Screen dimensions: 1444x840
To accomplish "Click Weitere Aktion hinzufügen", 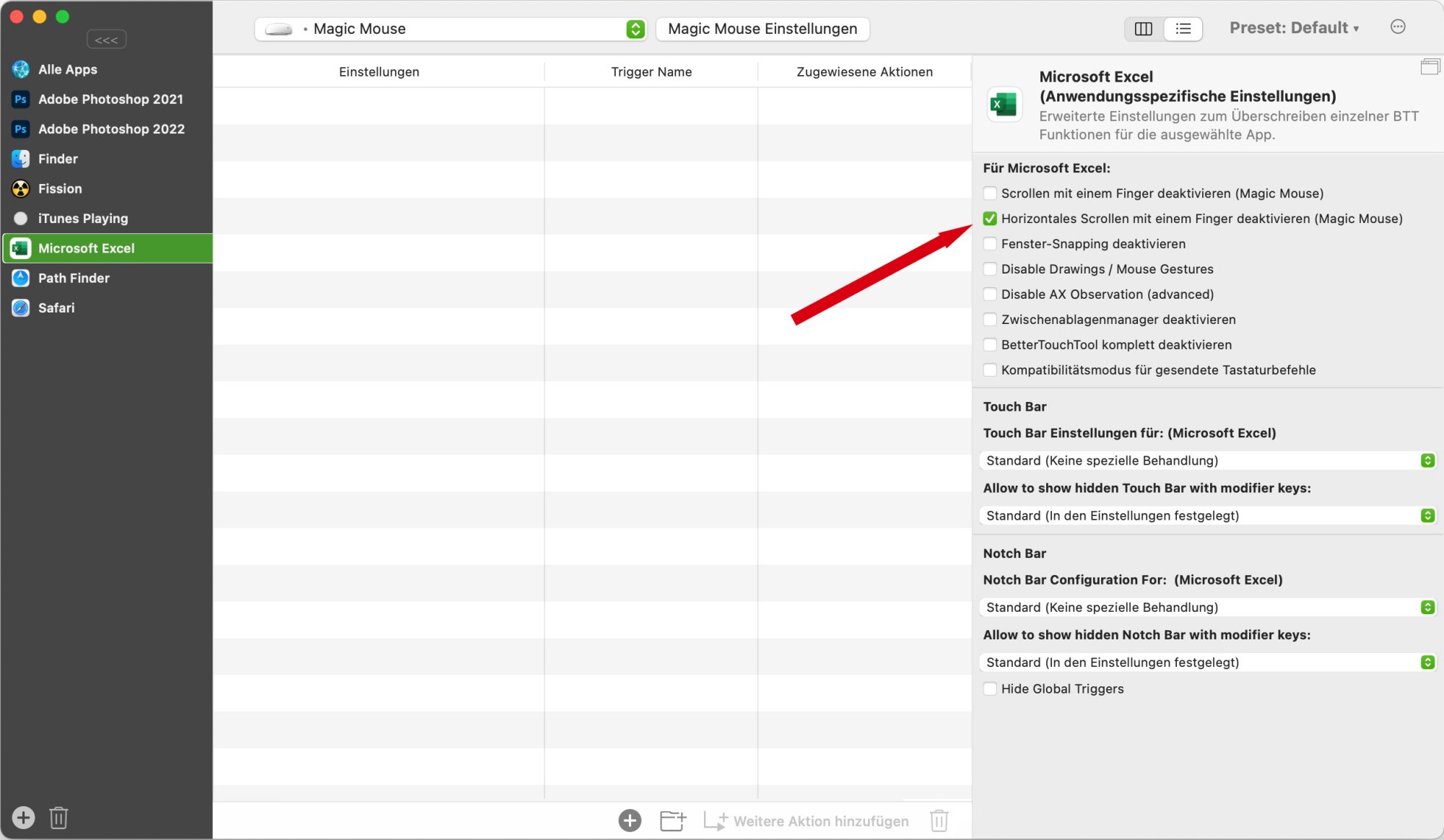I will (x=820, y=821).
